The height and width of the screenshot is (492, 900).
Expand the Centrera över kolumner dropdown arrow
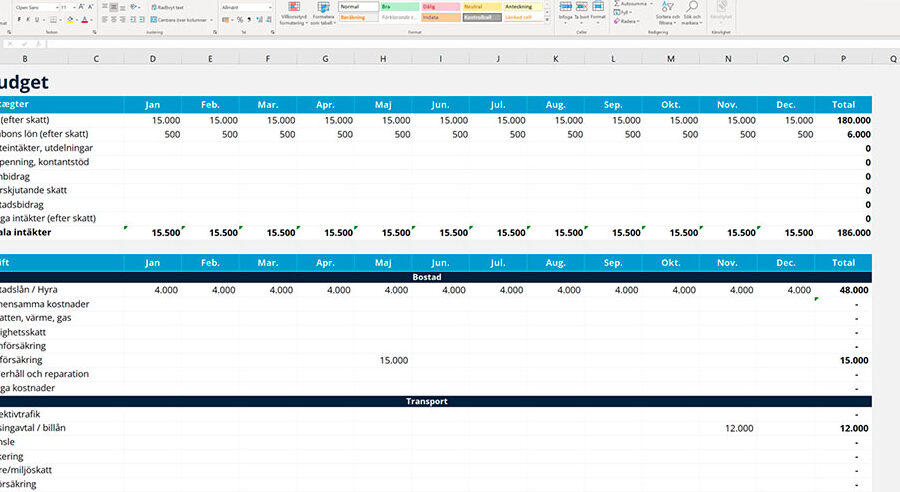(x=211, y=20)
